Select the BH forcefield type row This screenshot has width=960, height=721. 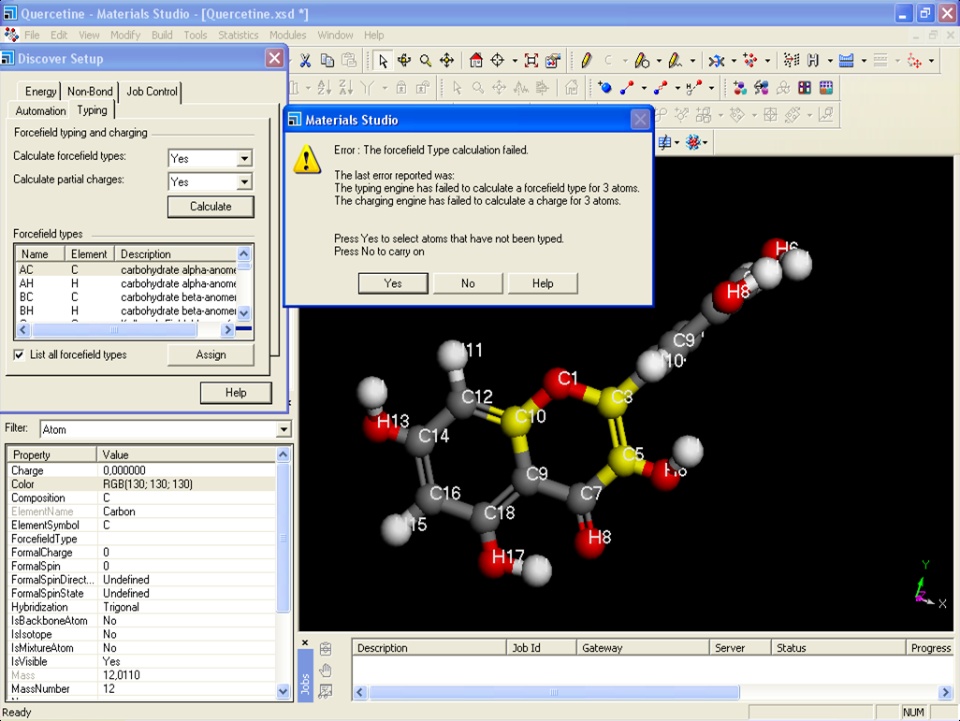126,311
